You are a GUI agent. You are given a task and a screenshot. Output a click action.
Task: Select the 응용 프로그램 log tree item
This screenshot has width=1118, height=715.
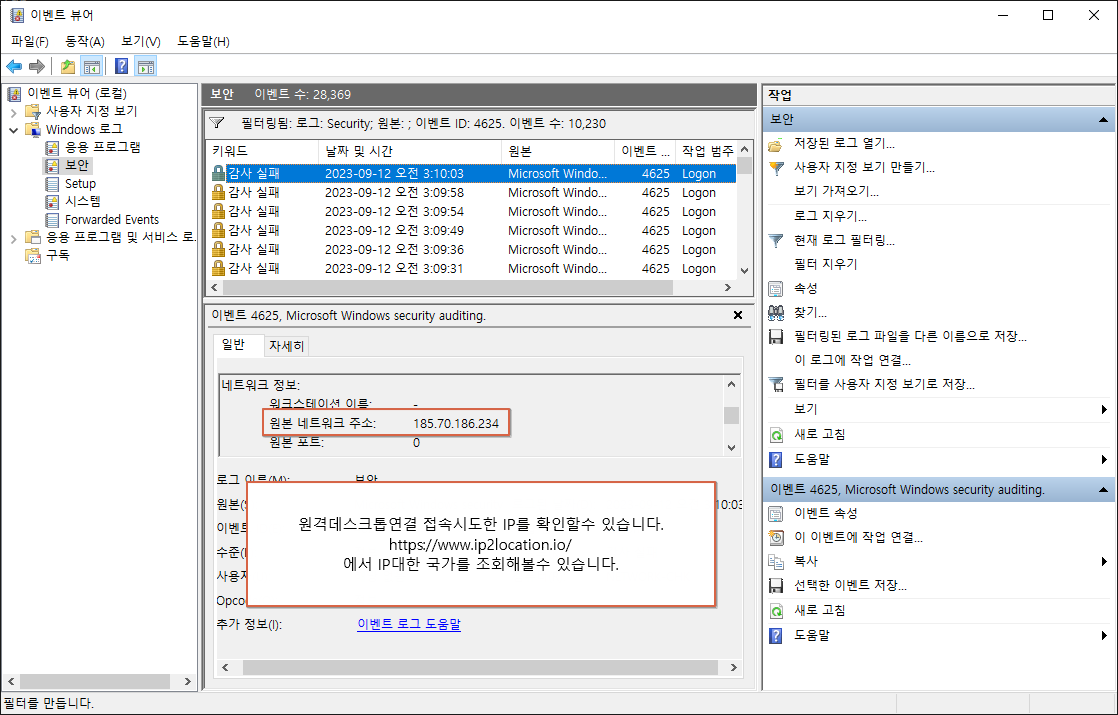pos(103,148)
